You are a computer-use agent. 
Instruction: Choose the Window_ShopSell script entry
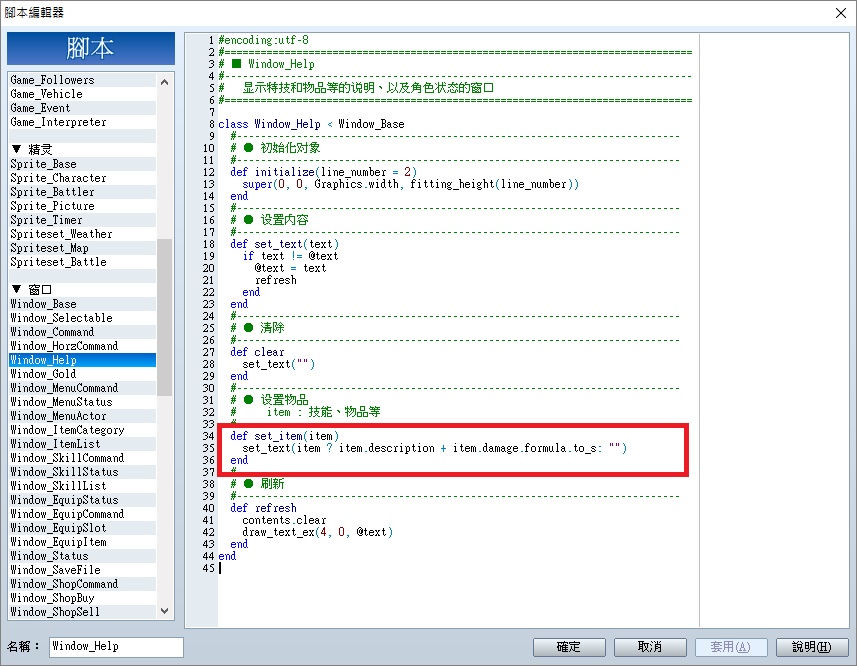click(x=83, y=612)
